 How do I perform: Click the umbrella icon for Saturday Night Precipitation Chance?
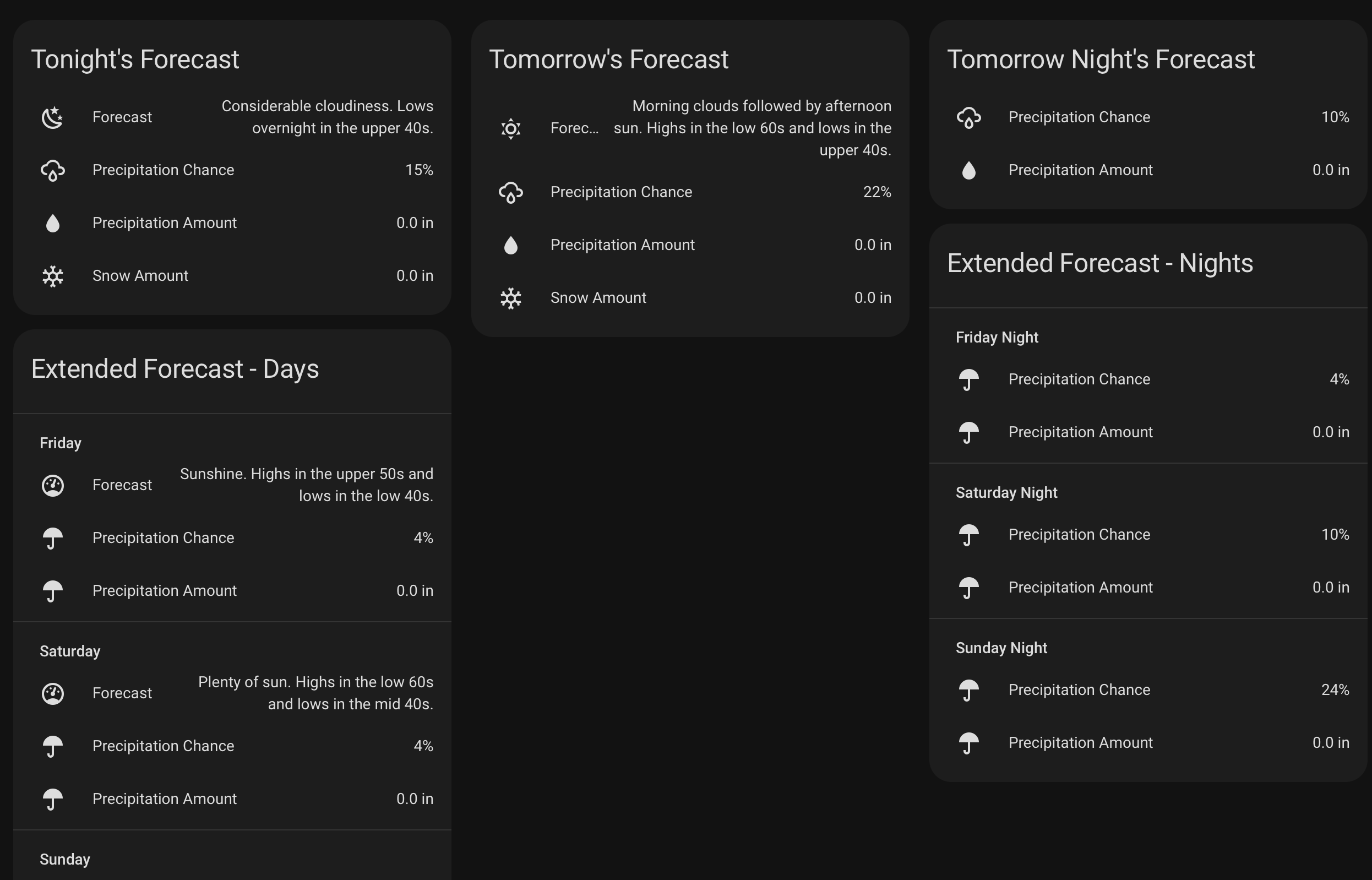970,534
